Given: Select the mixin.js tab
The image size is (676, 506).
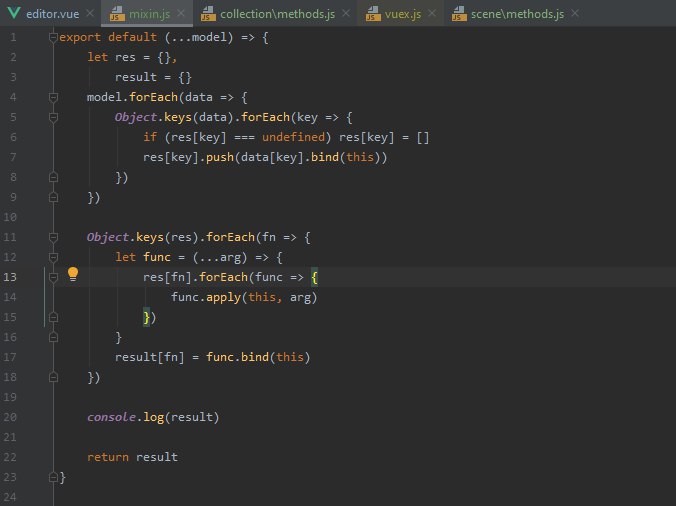Looking at the screenshot, I should pyautogui.click(x=149, y=14).
